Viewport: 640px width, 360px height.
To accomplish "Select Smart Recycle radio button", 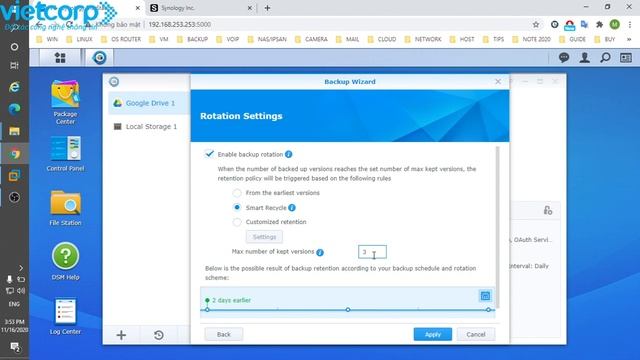I will point(237,207).
